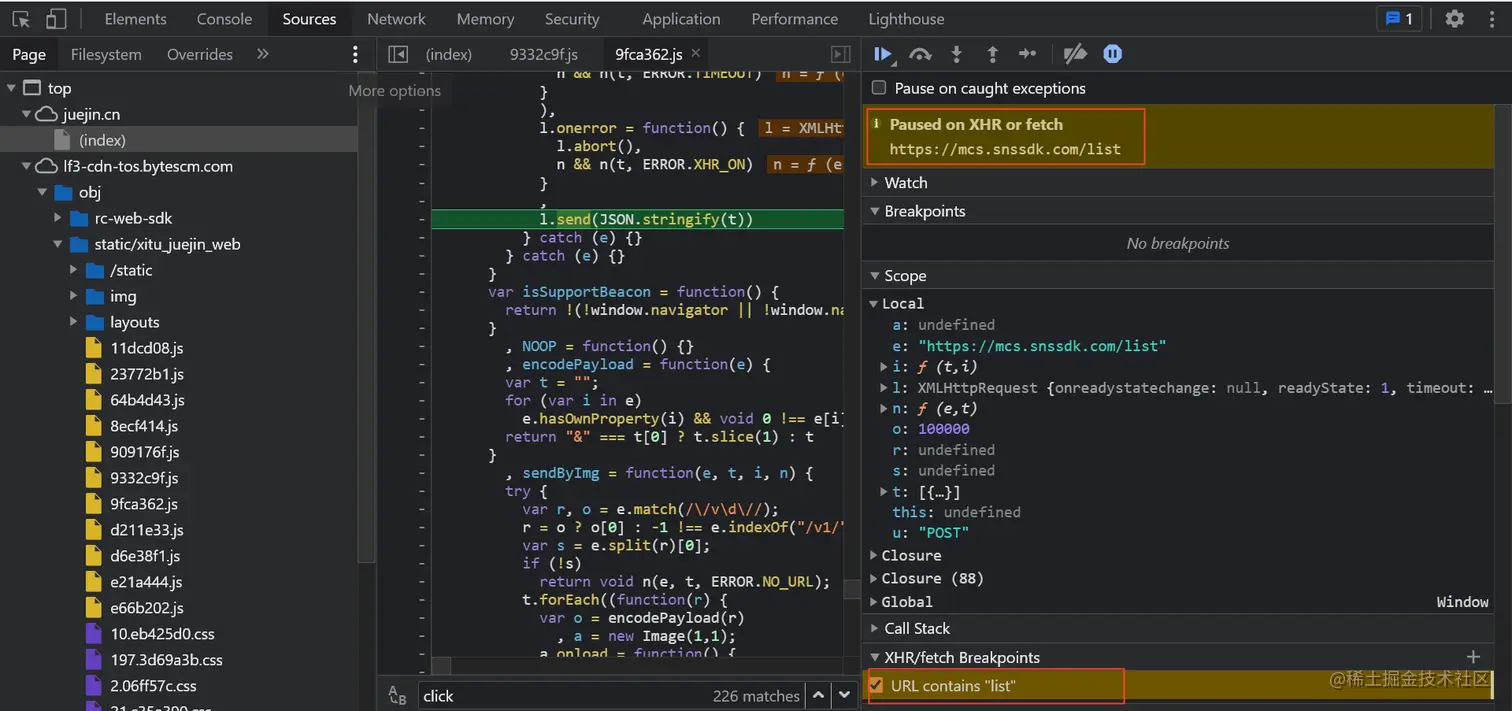Go to previous search match
Screen dimensions: 1512x711
(x=819, y=696)
